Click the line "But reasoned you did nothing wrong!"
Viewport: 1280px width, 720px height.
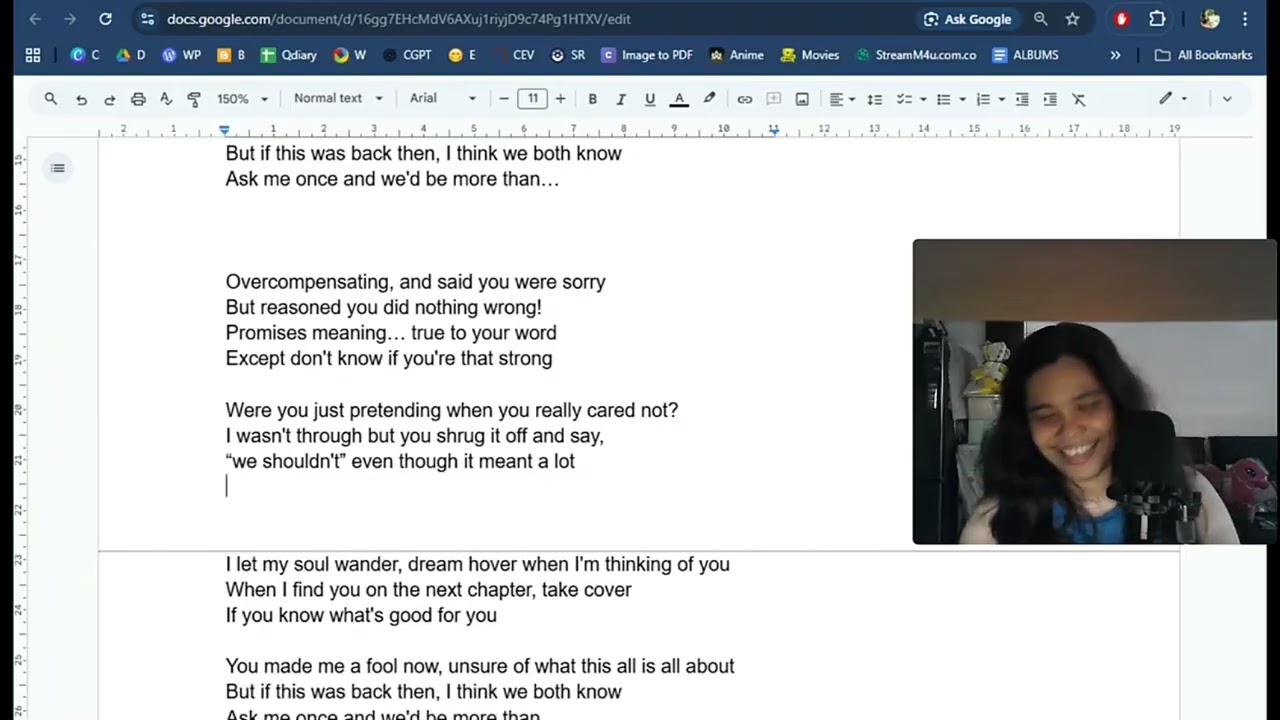click(x=383, y=307)
